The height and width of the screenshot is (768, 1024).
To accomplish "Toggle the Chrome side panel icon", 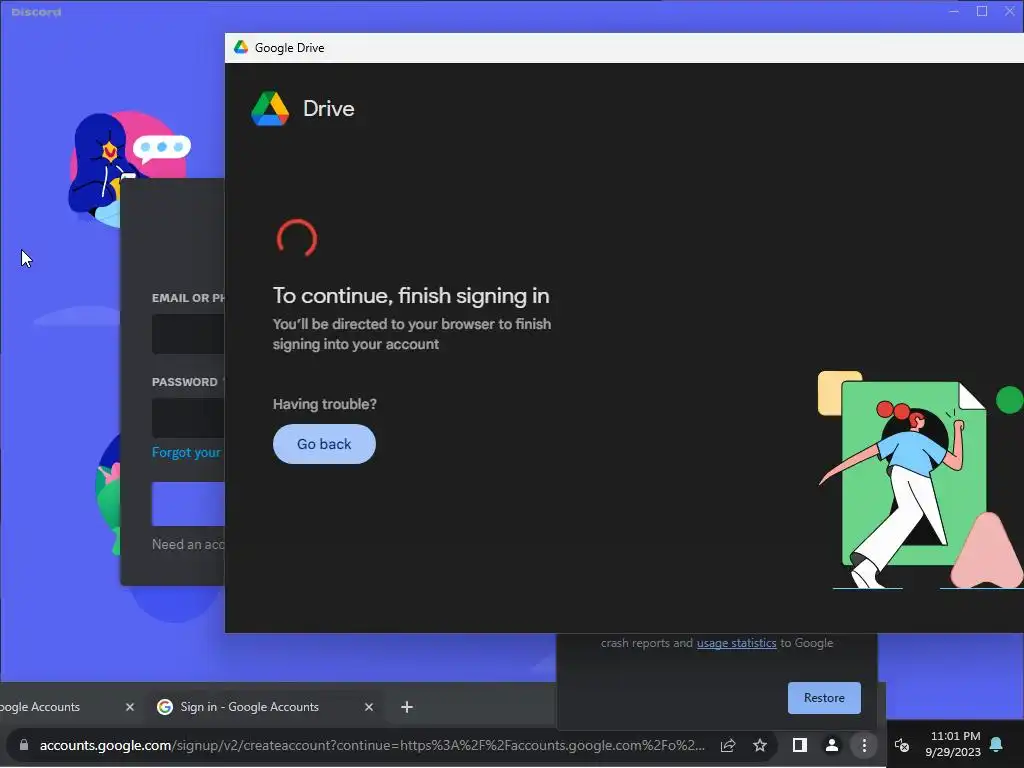I will [x=799, y=745].
